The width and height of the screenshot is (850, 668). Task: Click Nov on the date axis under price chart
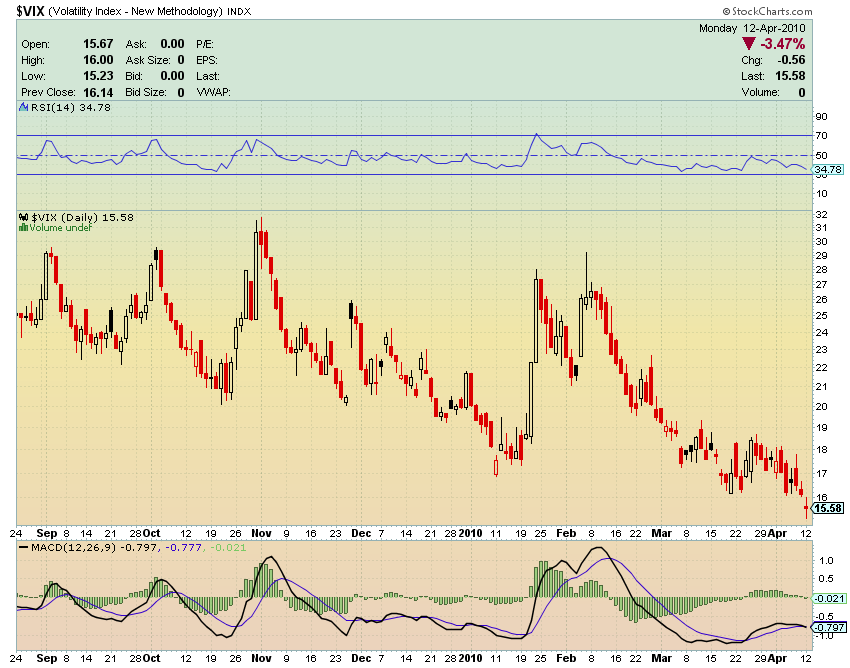point(261,534)
